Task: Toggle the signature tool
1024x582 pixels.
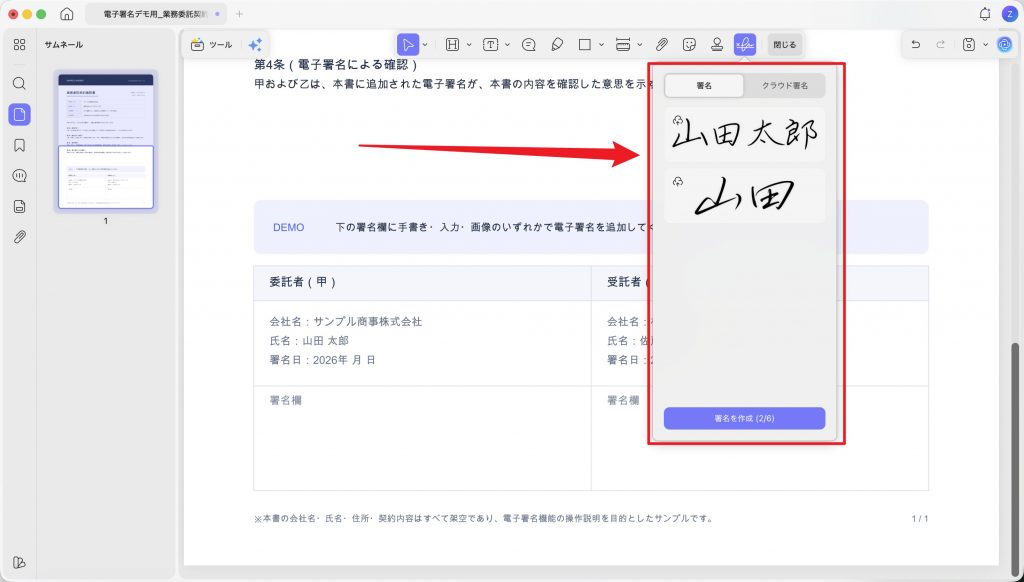Action: click(x=744, y=44)
